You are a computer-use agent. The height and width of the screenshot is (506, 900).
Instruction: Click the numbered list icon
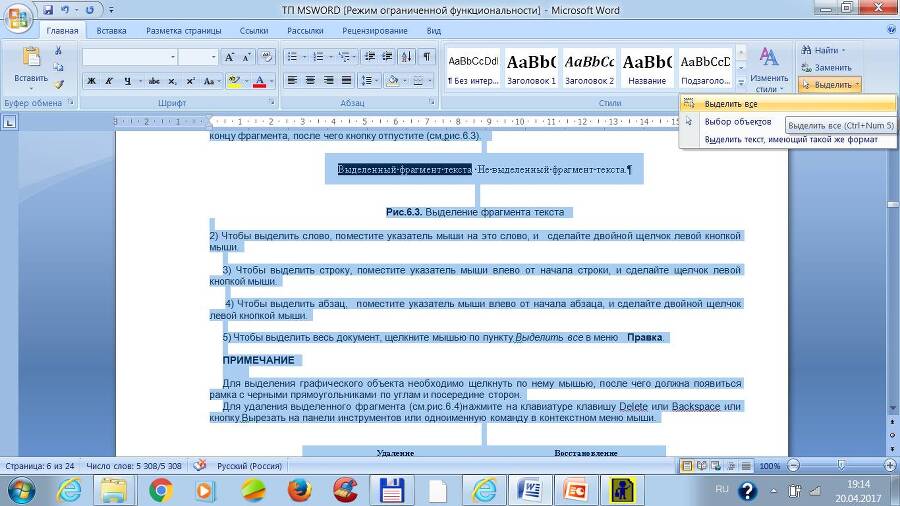318,57
